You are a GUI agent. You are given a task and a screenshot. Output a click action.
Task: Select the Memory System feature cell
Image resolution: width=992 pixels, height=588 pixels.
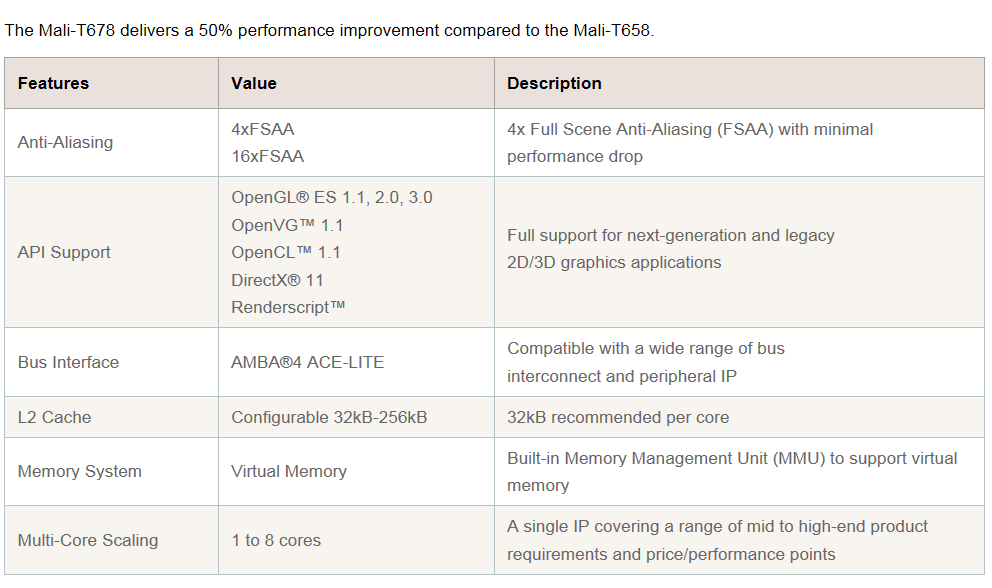pos(79,471)
